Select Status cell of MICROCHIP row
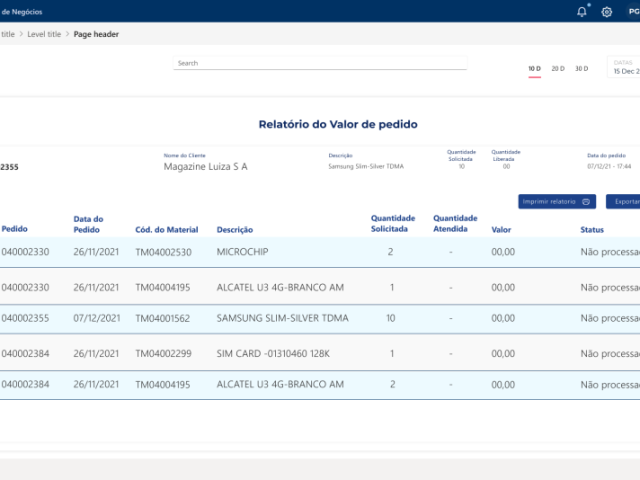 (610, 252)
